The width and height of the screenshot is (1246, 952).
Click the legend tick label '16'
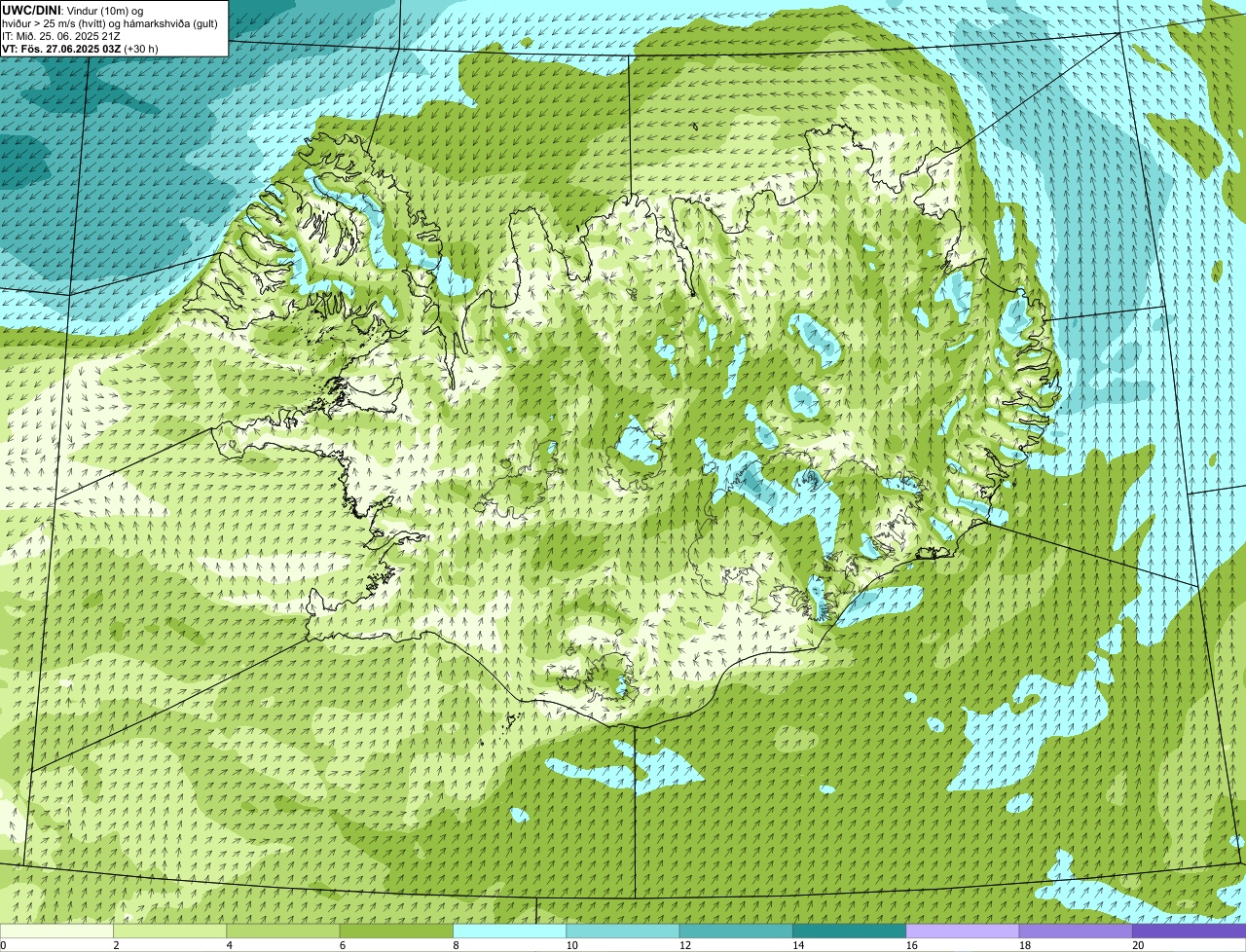point(911,945)
